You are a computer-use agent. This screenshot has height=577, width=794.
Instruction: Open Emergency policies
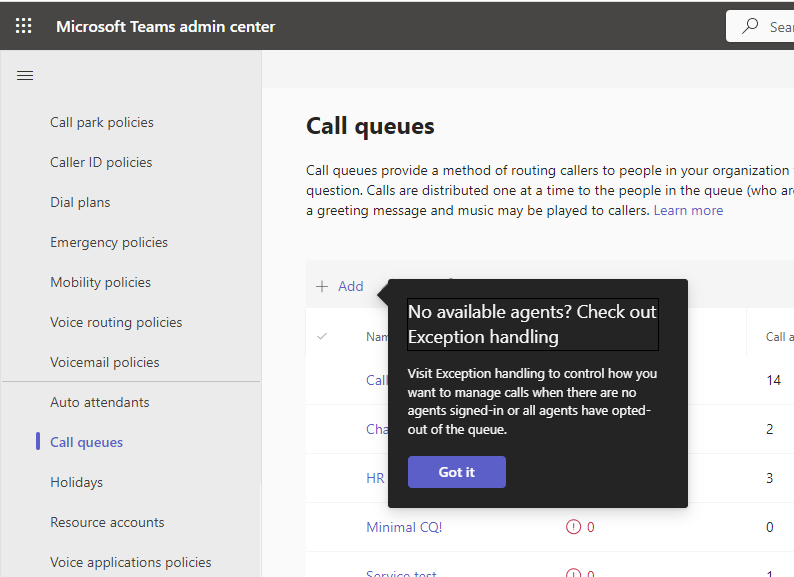click(x=109, y=242)
